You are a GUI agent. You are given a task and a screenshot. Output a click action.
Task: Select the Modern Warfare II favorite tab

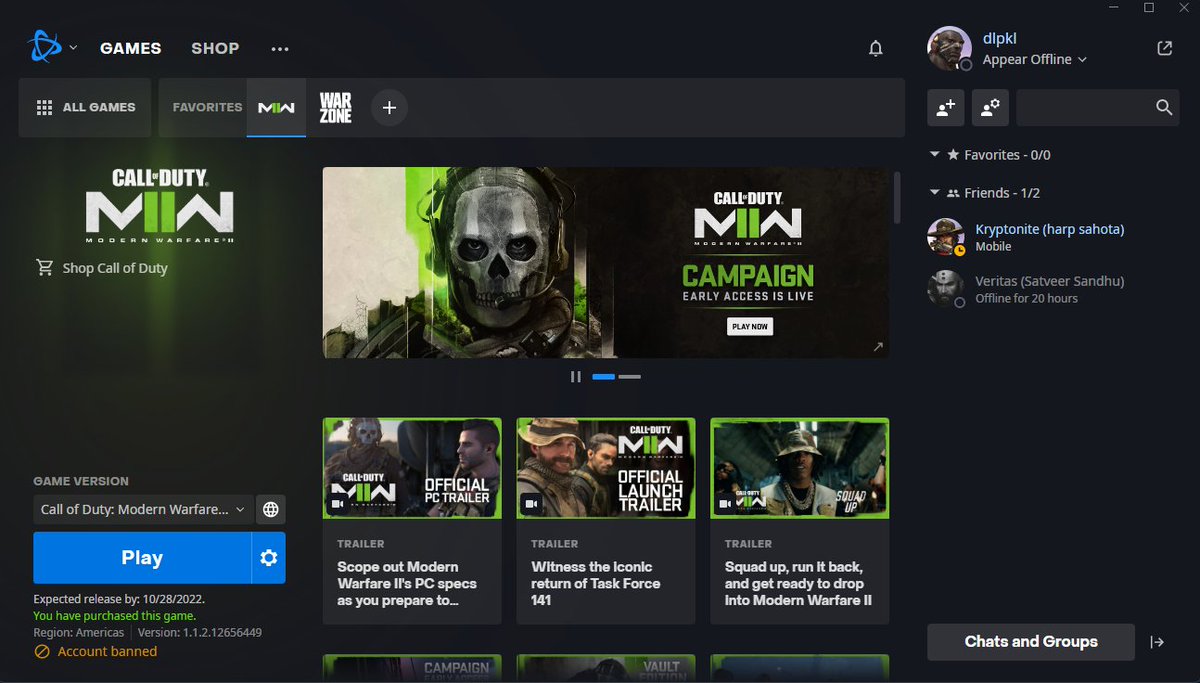click(276, 107)
